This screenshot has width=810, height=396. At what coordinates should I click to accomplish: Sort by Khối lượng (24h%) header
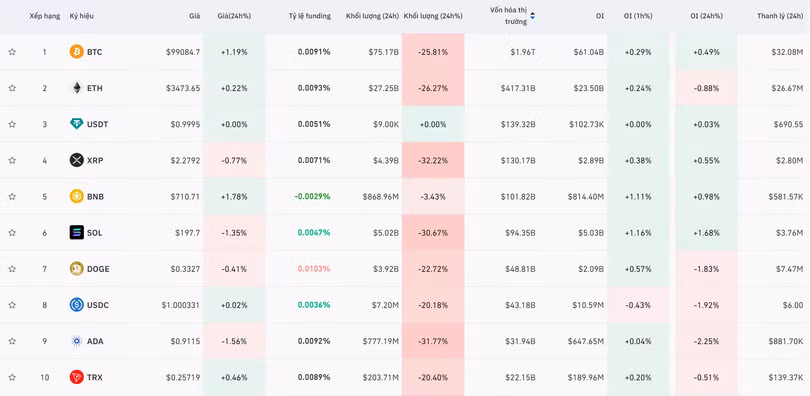pyautogui.click(x=433, y=16)
